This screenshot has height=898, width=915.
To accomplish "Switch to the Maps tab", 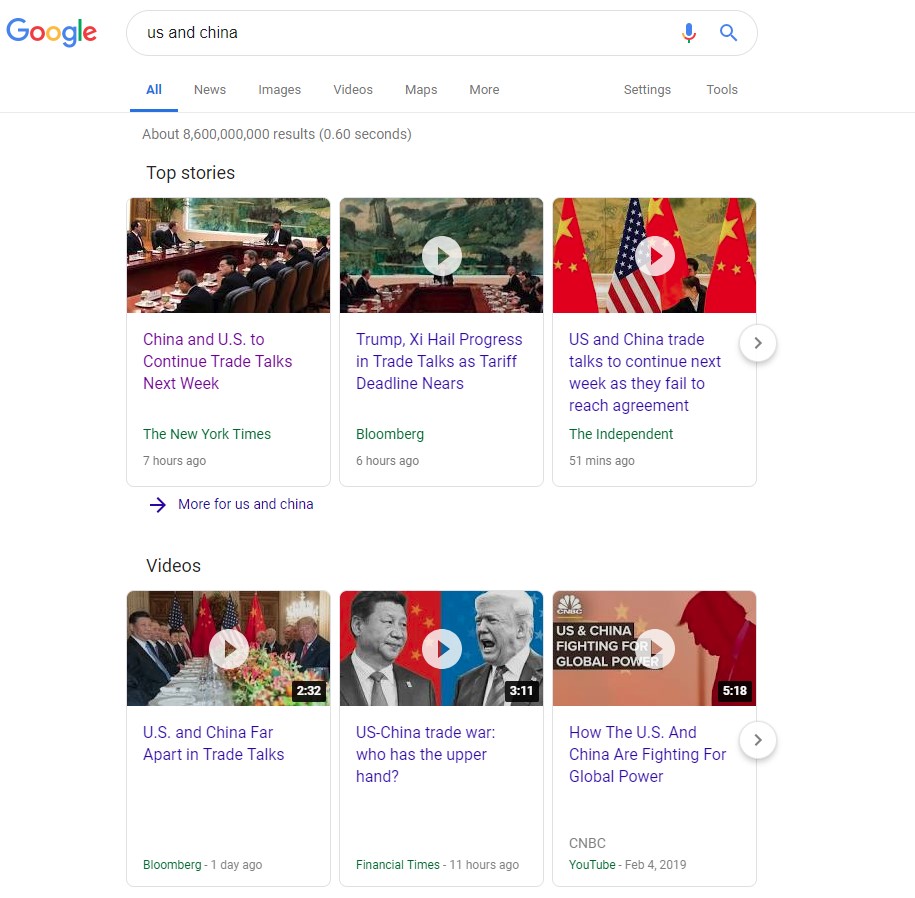I will [421, 90].
